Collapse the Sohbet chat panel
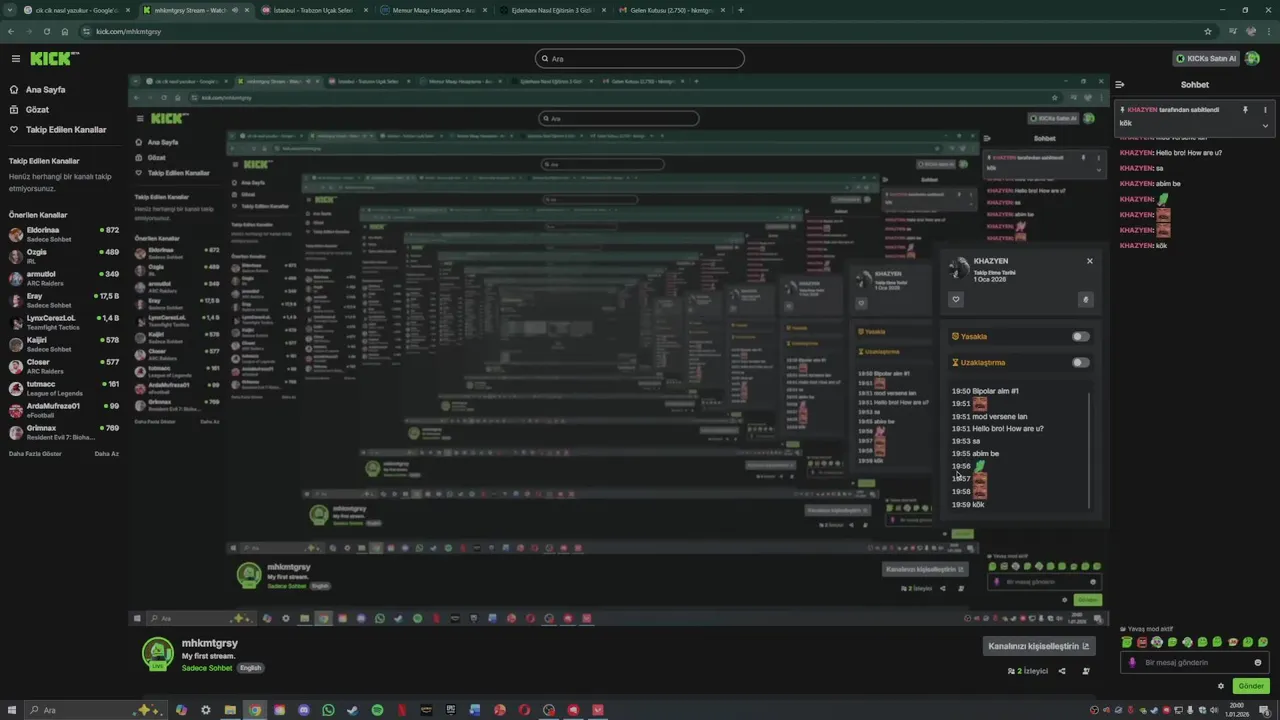This screenshot has width=1280, height=720. click(x=1120, y=85)
